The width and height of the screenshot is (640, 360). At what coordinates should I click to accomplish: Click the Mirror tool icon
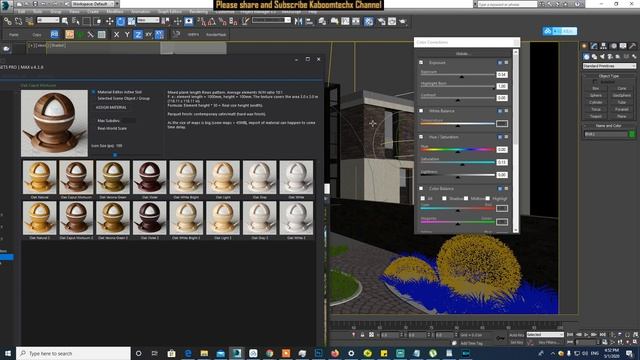[x=298, y=21]
